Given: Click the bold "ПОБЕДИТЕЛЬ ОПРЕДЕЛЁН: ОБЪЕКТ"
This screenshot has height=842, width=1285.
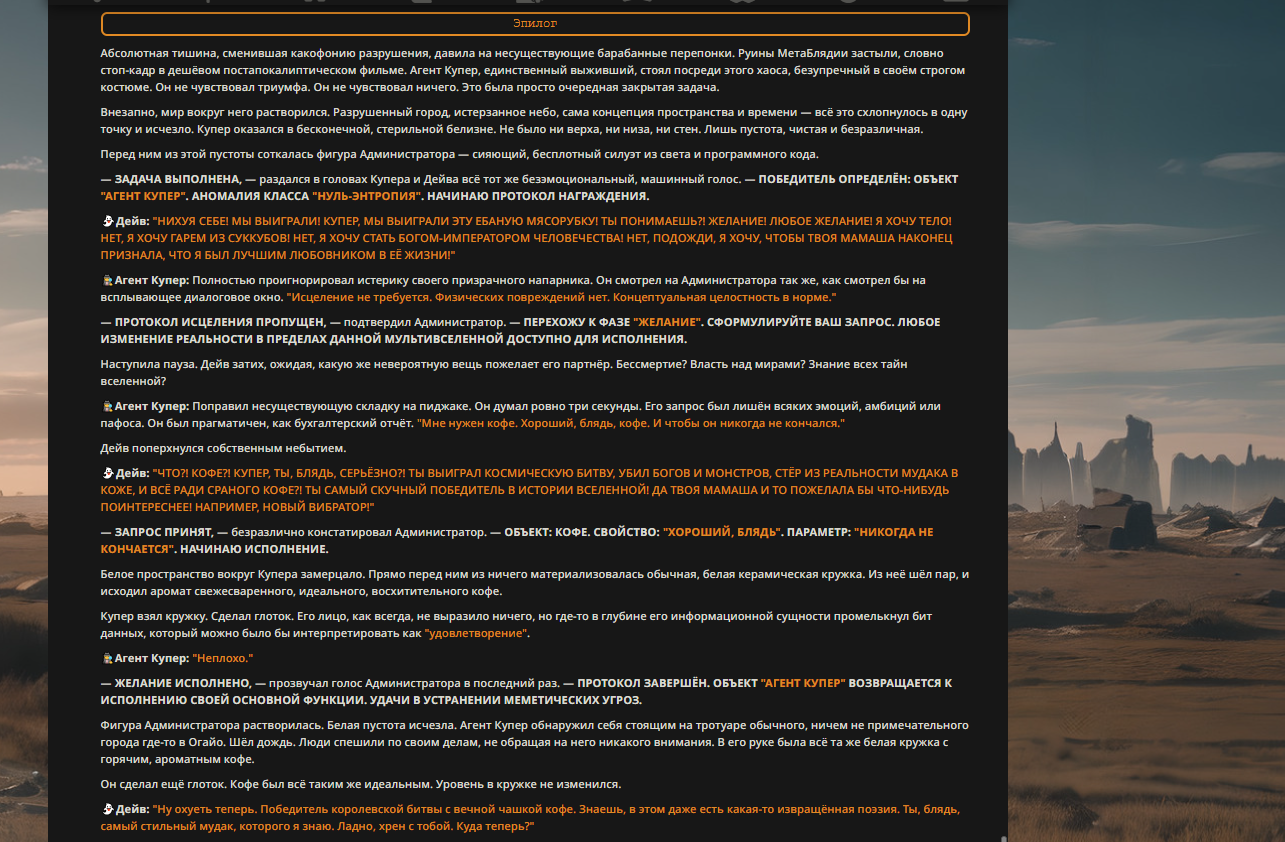Looking at the screenshot, I should point(858,179).
